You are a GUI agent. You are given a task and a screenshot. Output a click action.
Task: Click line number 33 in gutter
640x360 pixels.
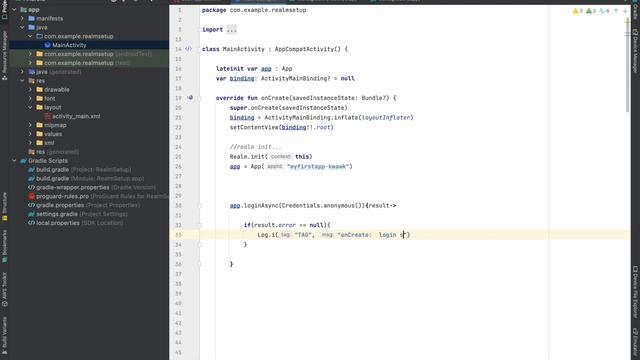178,235
